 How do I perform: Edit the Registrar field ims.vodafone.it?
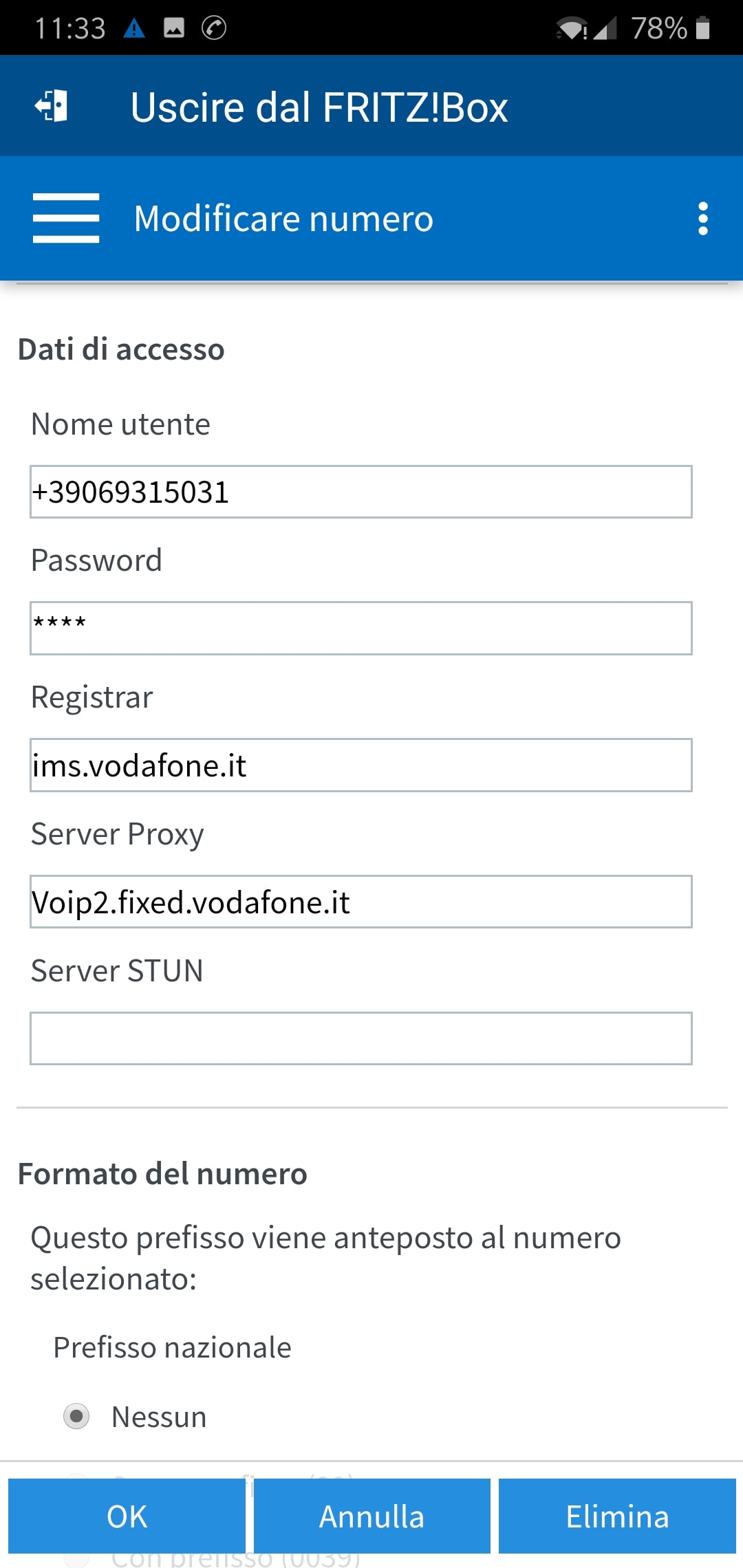(x=361, y=765)
